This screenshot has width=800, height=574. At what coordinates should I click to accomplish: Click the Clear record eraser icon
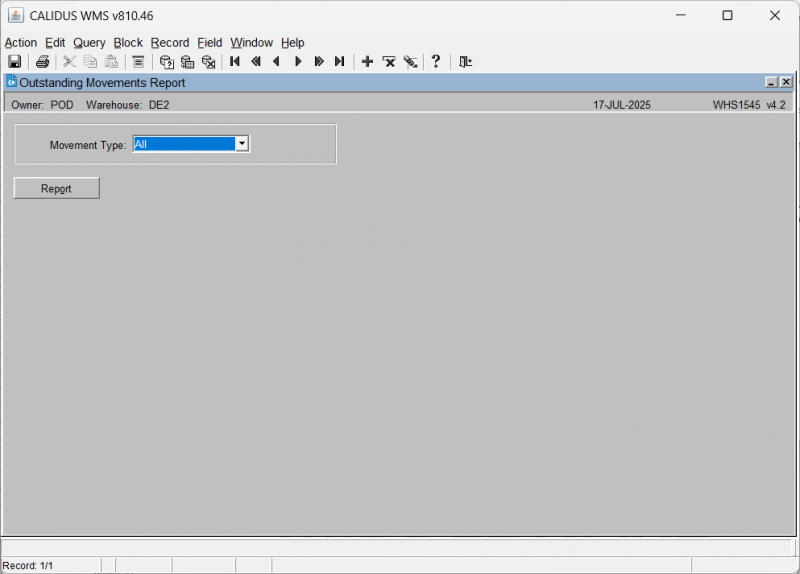pyautogui.click(x=410, y=62)
